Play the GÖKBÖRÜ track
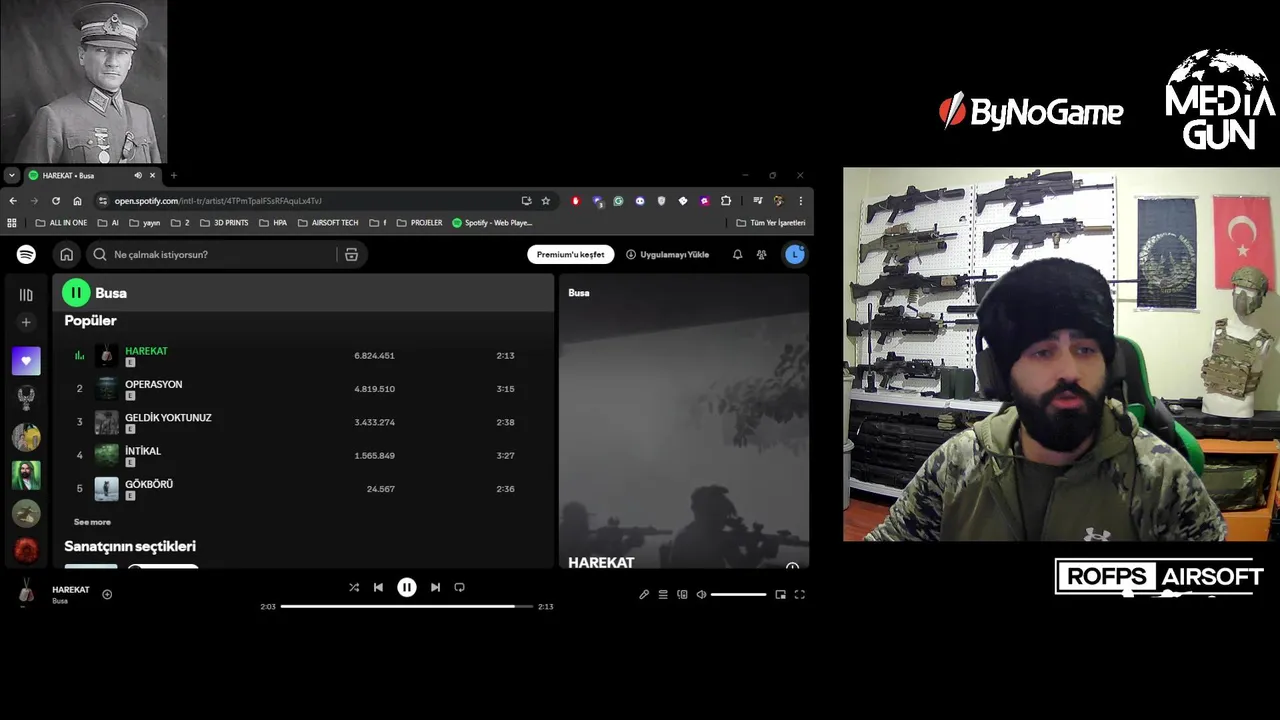The height and width of the screenshot is (720, 1280). click(303, 489)
